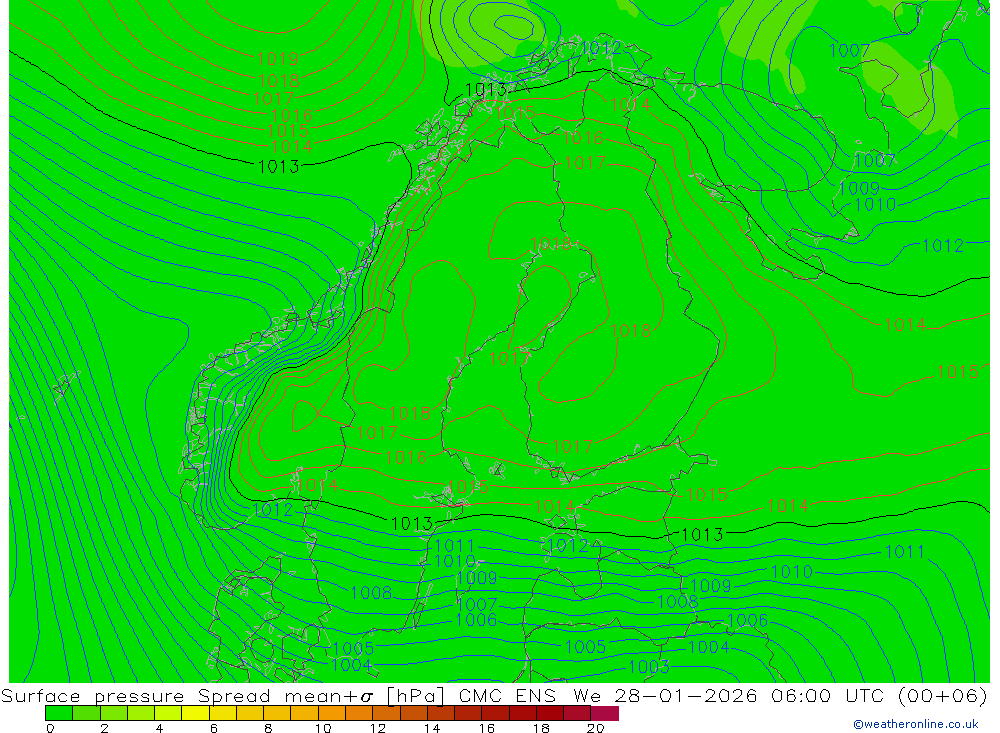
Task: Click the legend scale number 8
Action: [x=268, y=728]
